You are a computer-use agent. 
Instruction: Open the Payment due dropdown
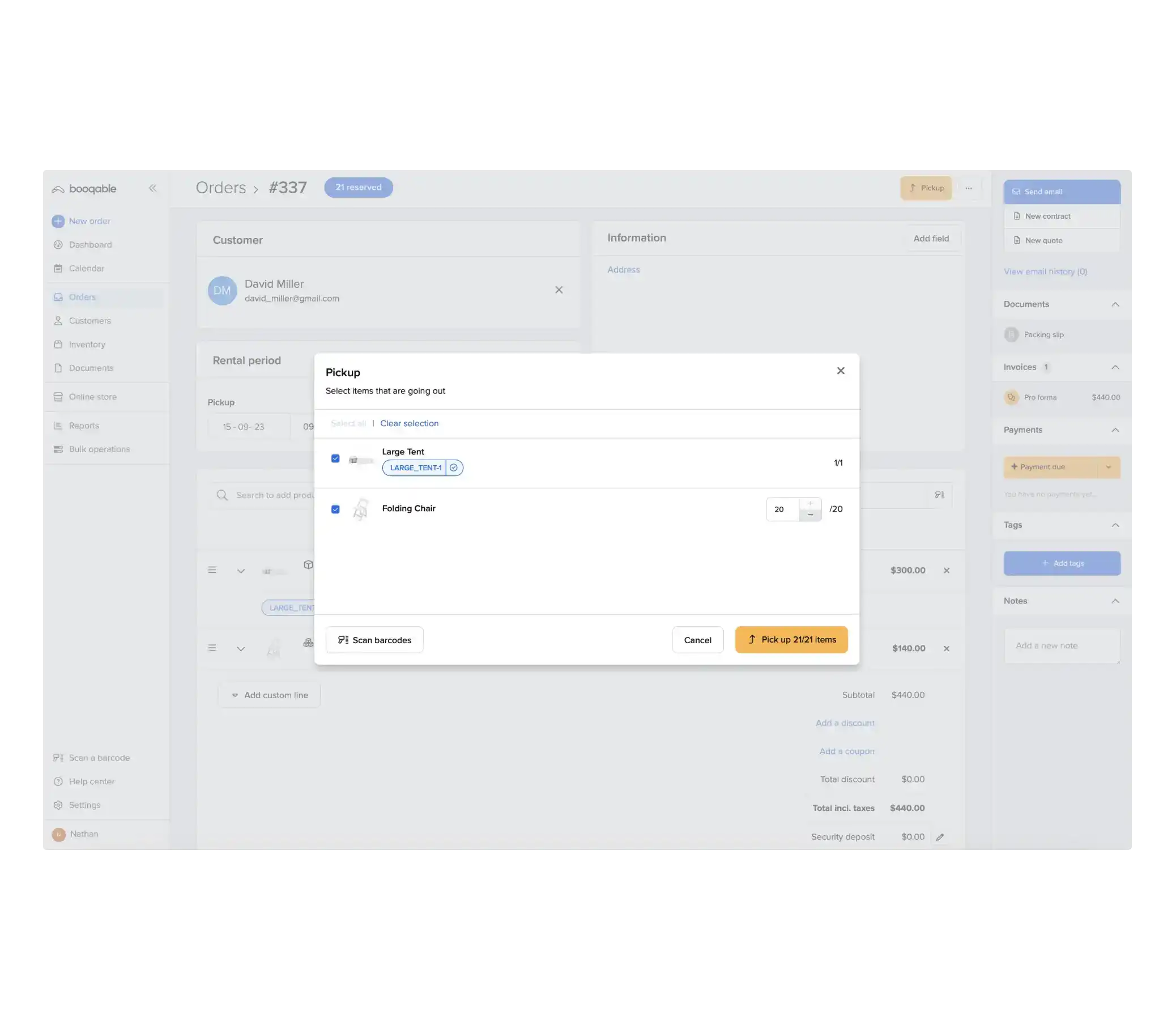pyautogui.click(x=1108, y=467)
